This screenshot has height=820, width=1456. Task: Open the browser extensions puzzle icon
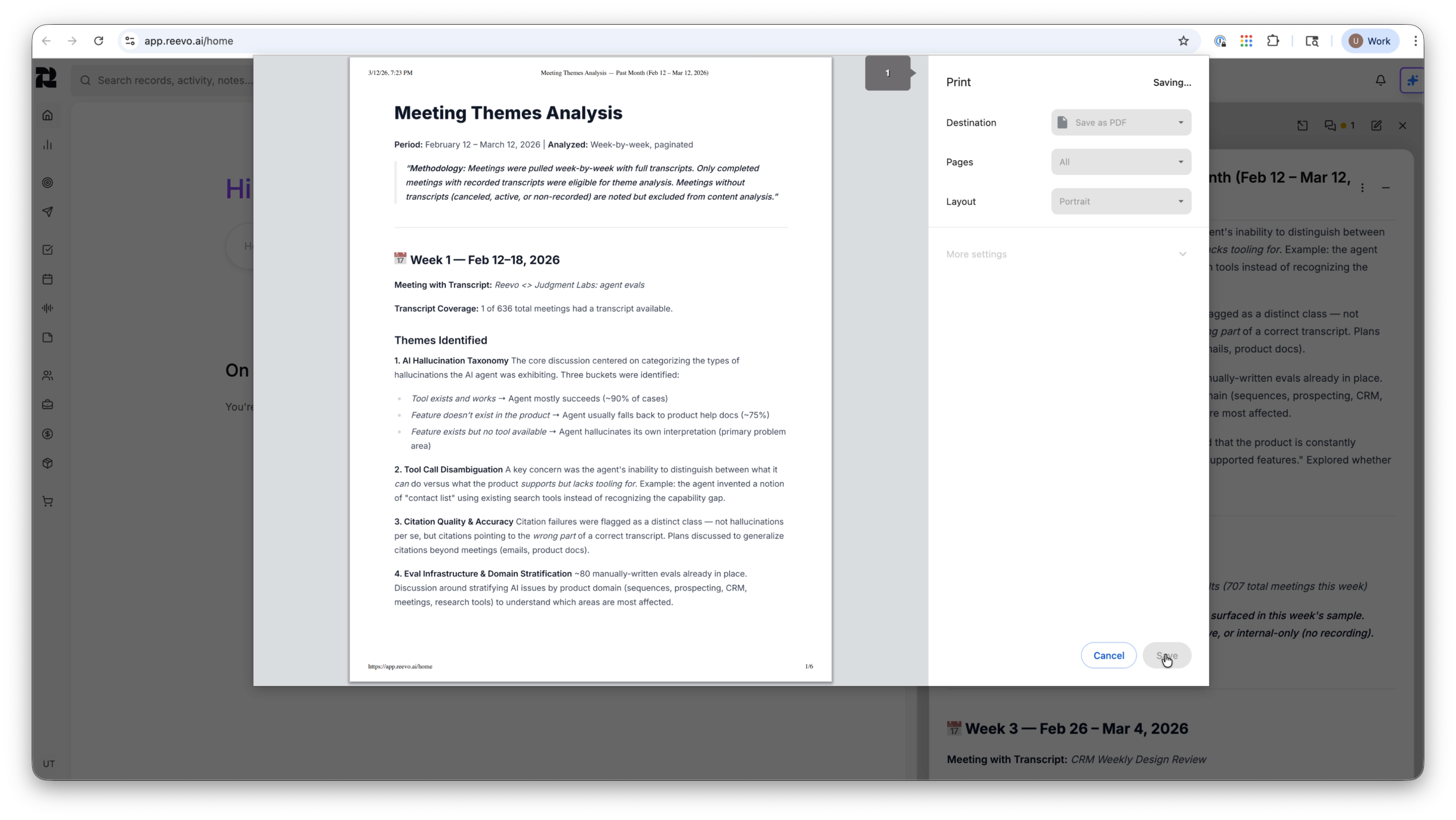[1273, 41]
